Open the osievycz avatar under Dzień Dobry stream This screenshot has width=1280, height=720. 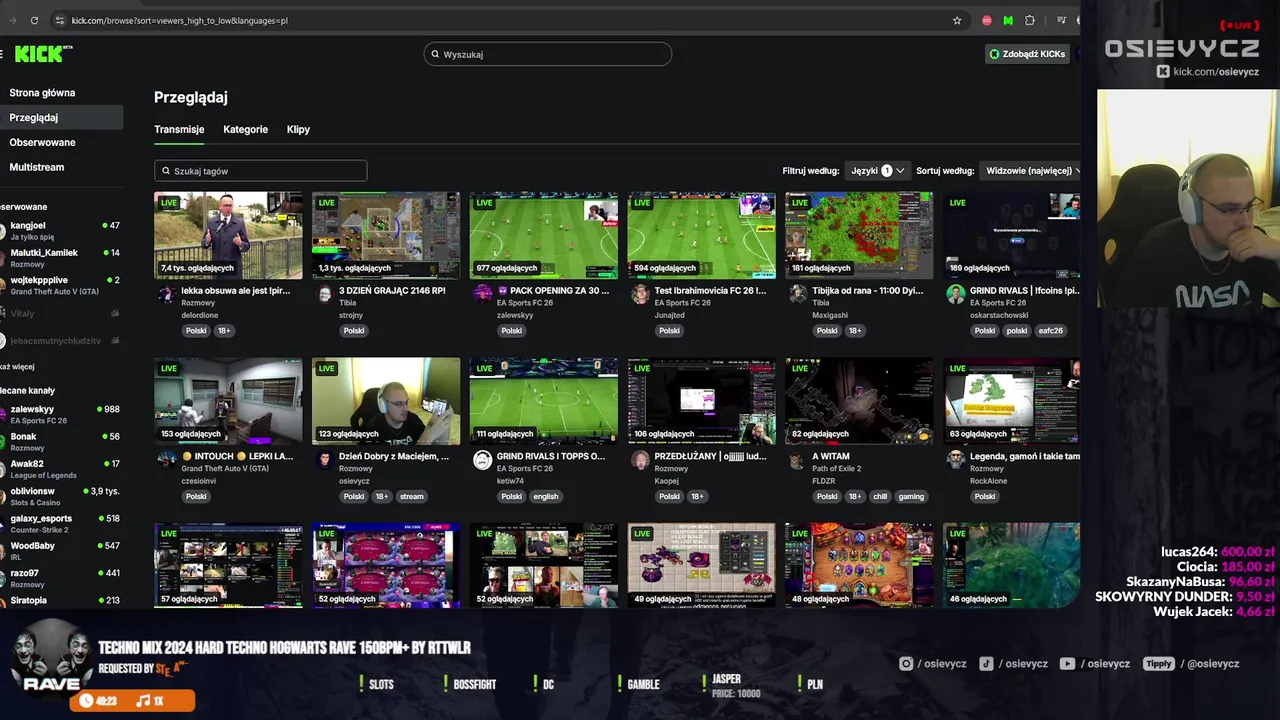point(324,460)
